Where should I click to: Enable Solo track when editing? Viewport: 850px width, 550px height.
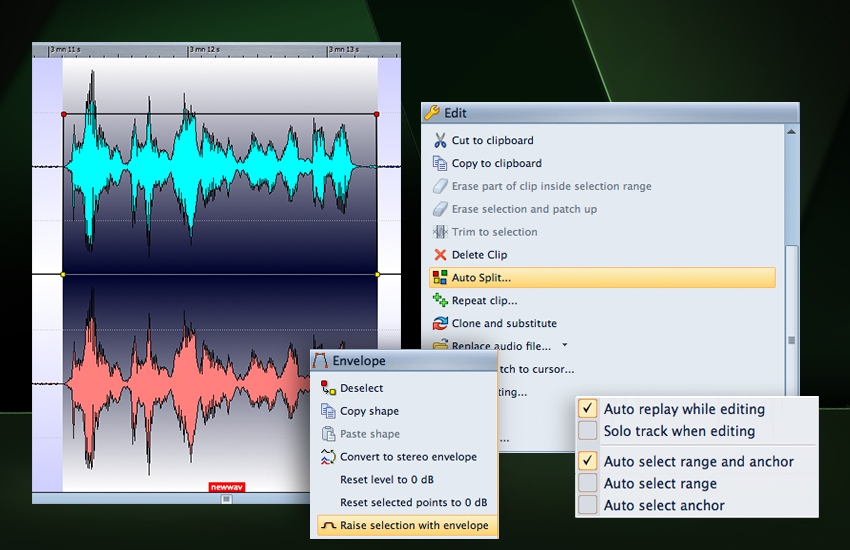588,431
